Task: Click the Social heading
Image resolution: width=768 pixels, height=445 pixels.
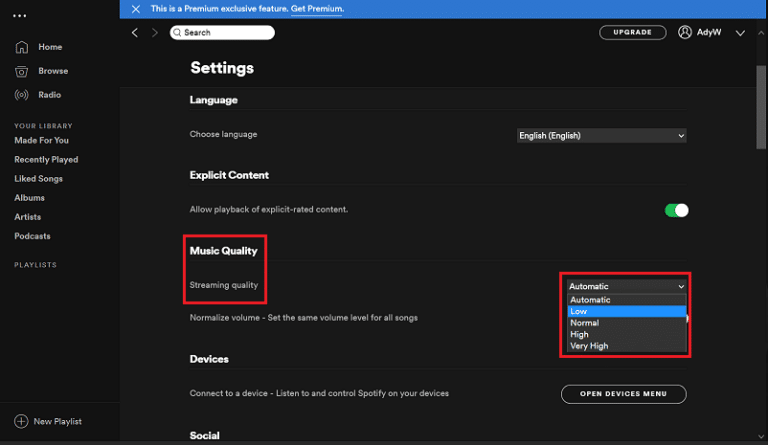Action: click(204, 436)
